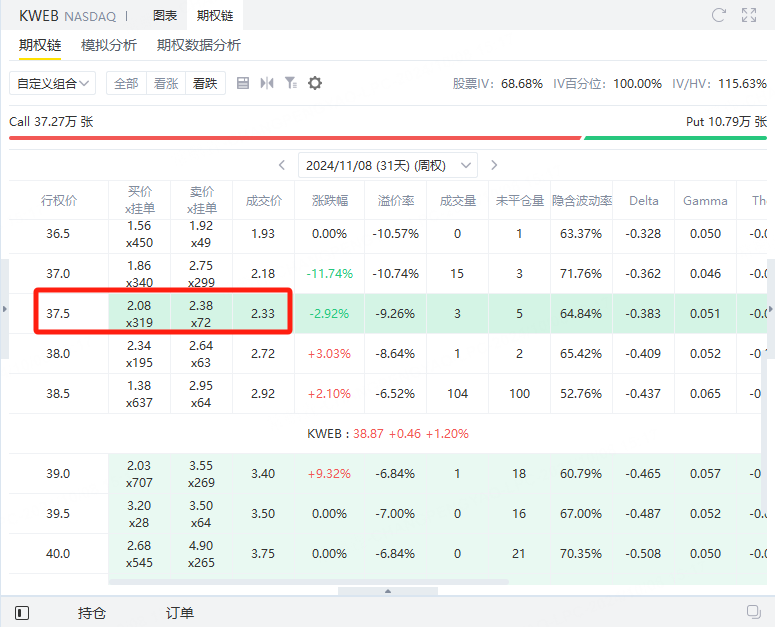Toggle list layout view icon
Image resolution: width=775 pixels, height=627 pixels.
pyautogui.click(x=243, y=83)
